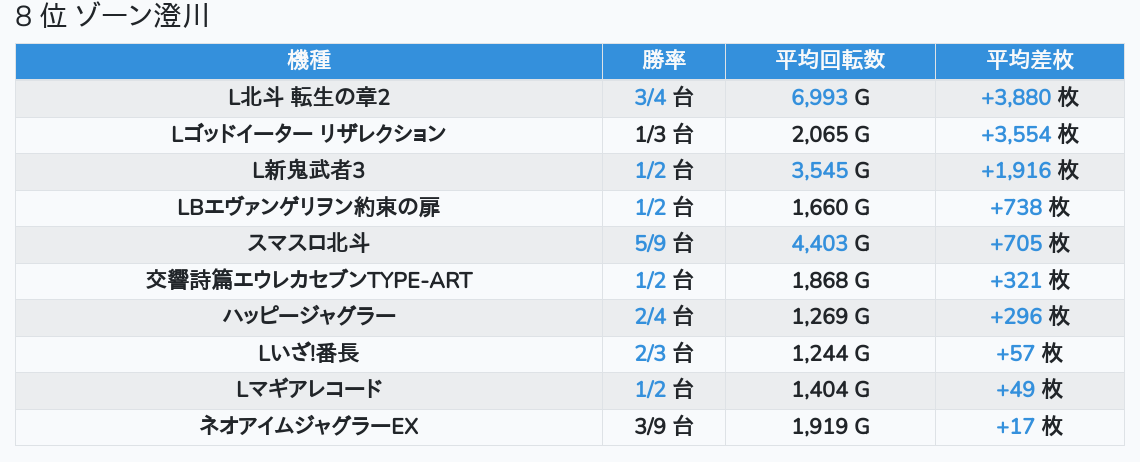Open the Lマギアレコード machine entry
Image resolution: width=1140 pixels, height=462 pixels.
pos(308,390)
